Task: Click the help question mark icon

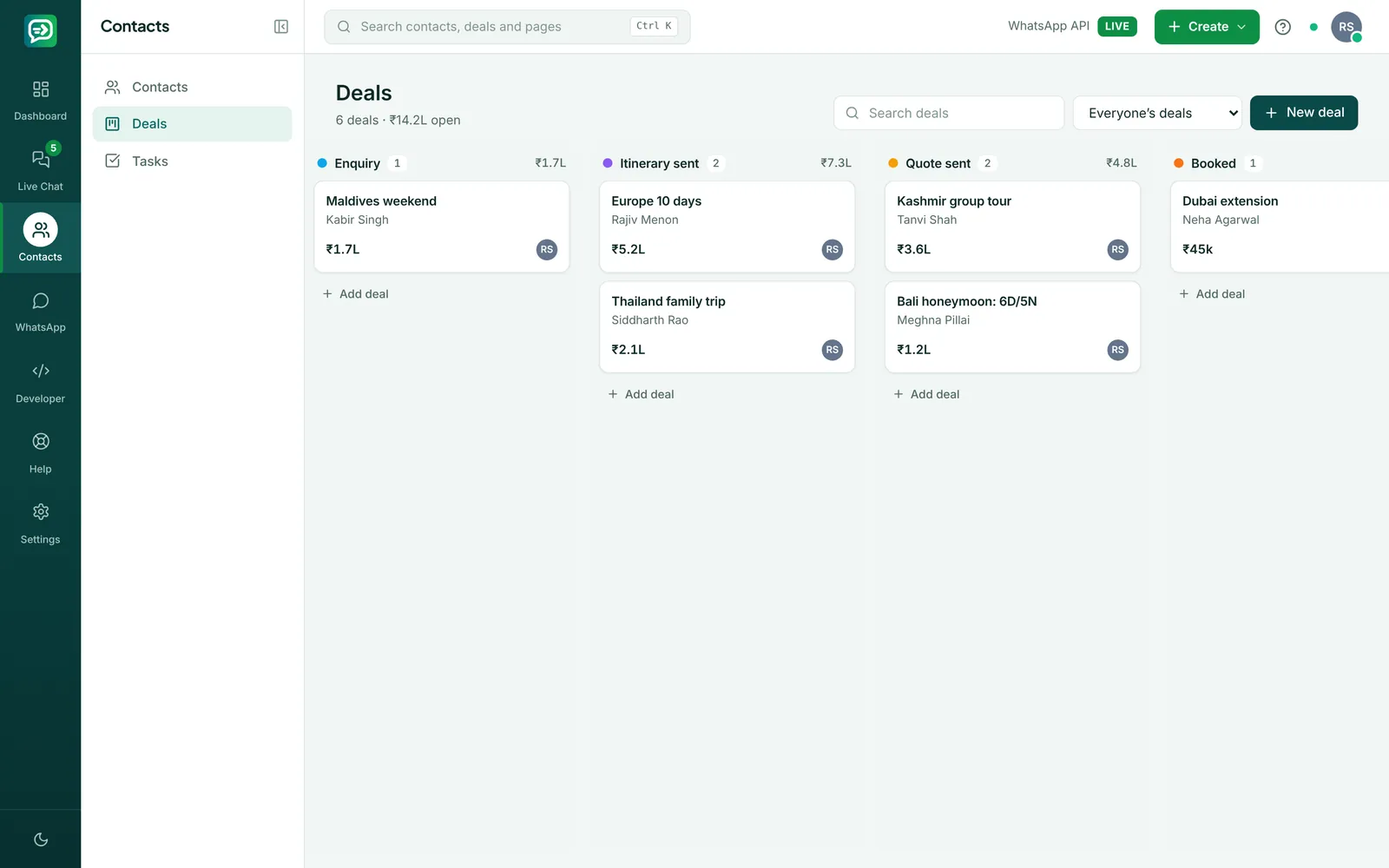Action: tap(1282, 27)
